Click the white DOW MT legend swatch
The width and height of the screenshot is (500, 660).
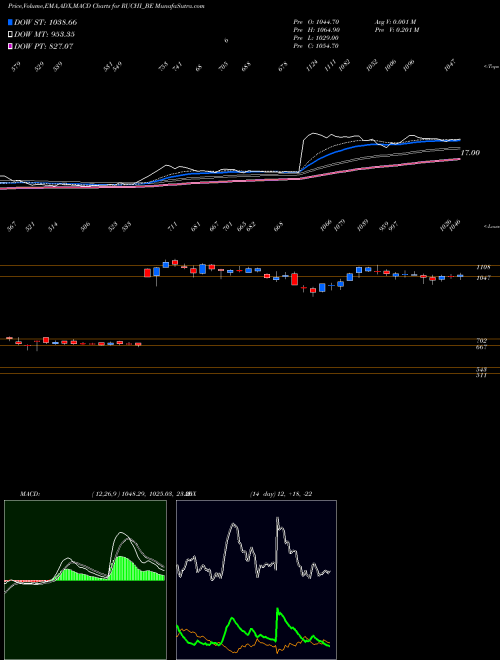(10, 35)
